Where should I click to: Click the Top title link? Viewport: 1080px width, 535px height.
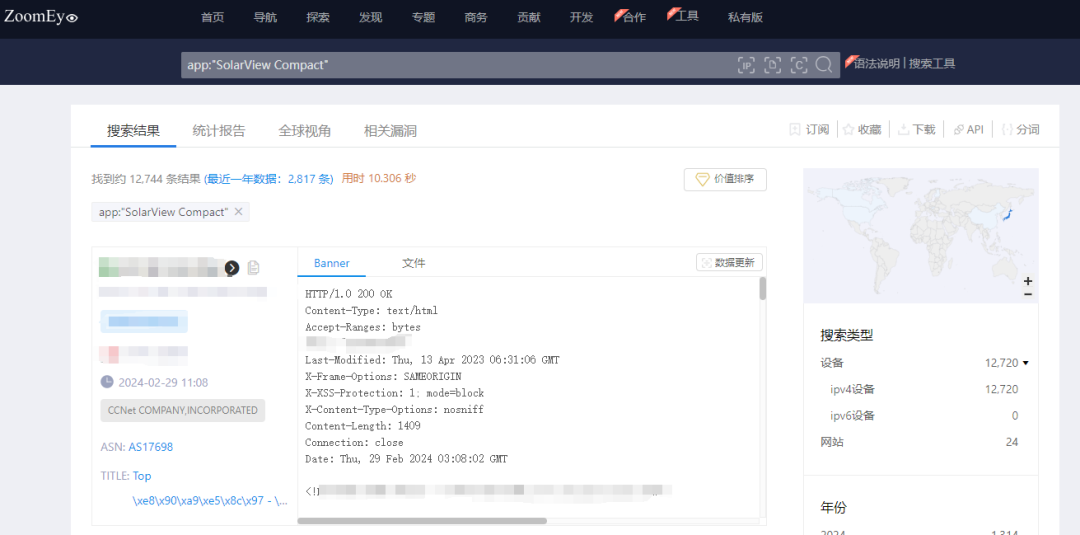[x=142, y=476]
